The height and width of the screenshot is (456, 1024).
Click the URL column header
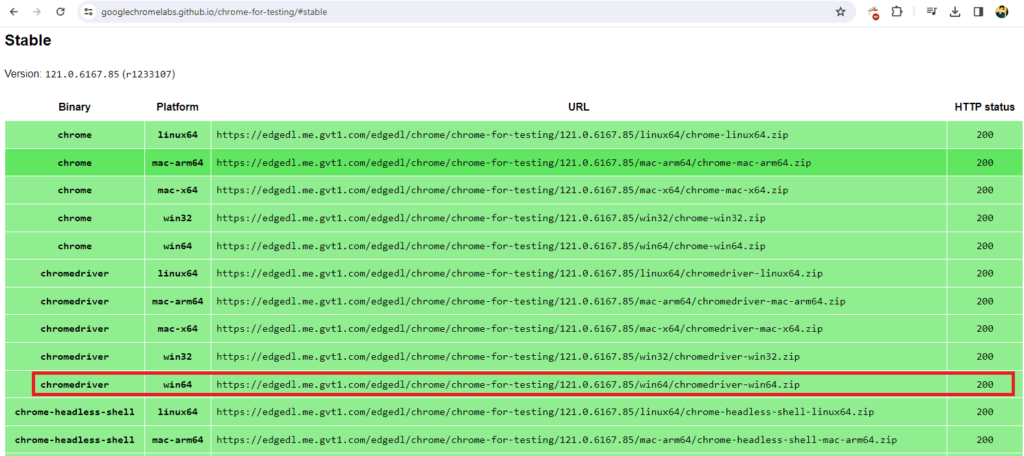point(579,107)
